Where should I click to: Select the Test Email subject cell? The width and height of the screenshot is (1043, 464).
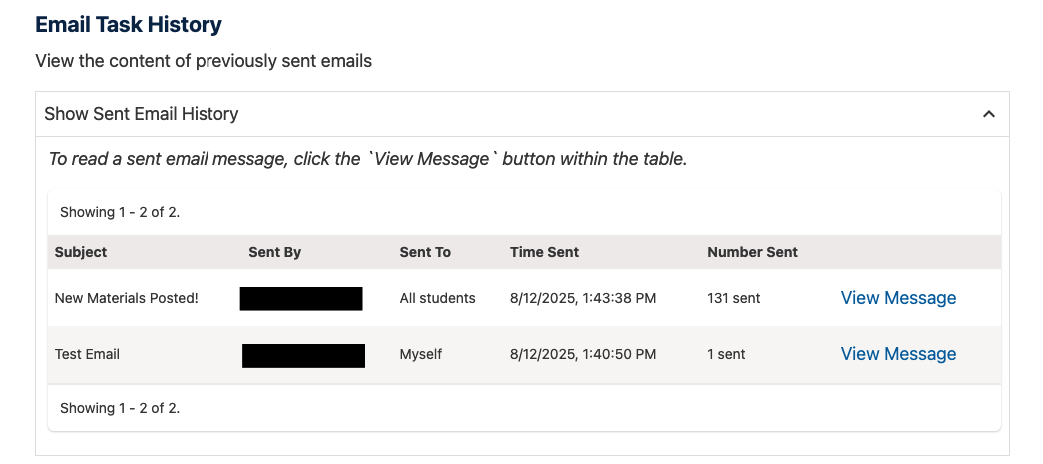coord(87,354)
